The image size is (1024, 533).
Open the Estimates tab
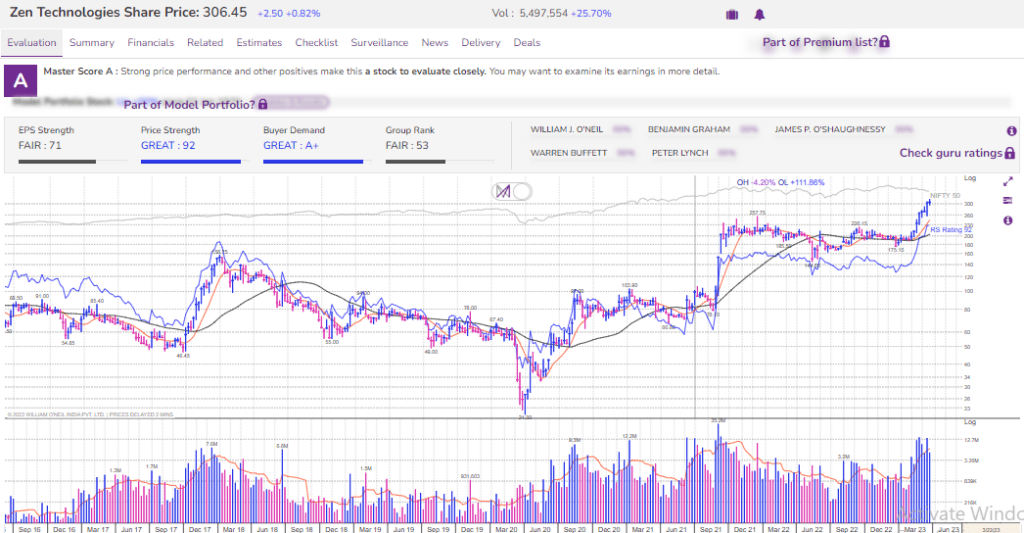click(259, 42)
